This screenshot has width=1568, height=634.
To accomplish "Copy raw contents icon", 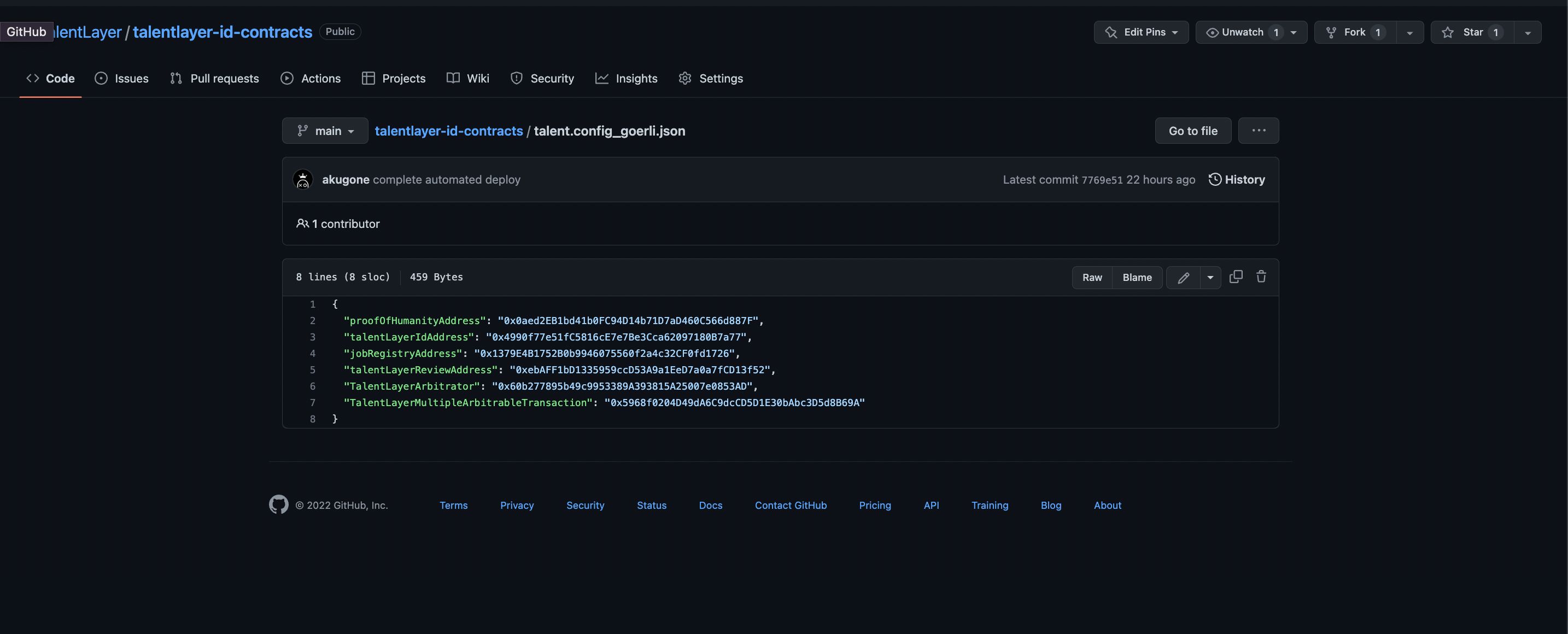I will click(1236, 277).
